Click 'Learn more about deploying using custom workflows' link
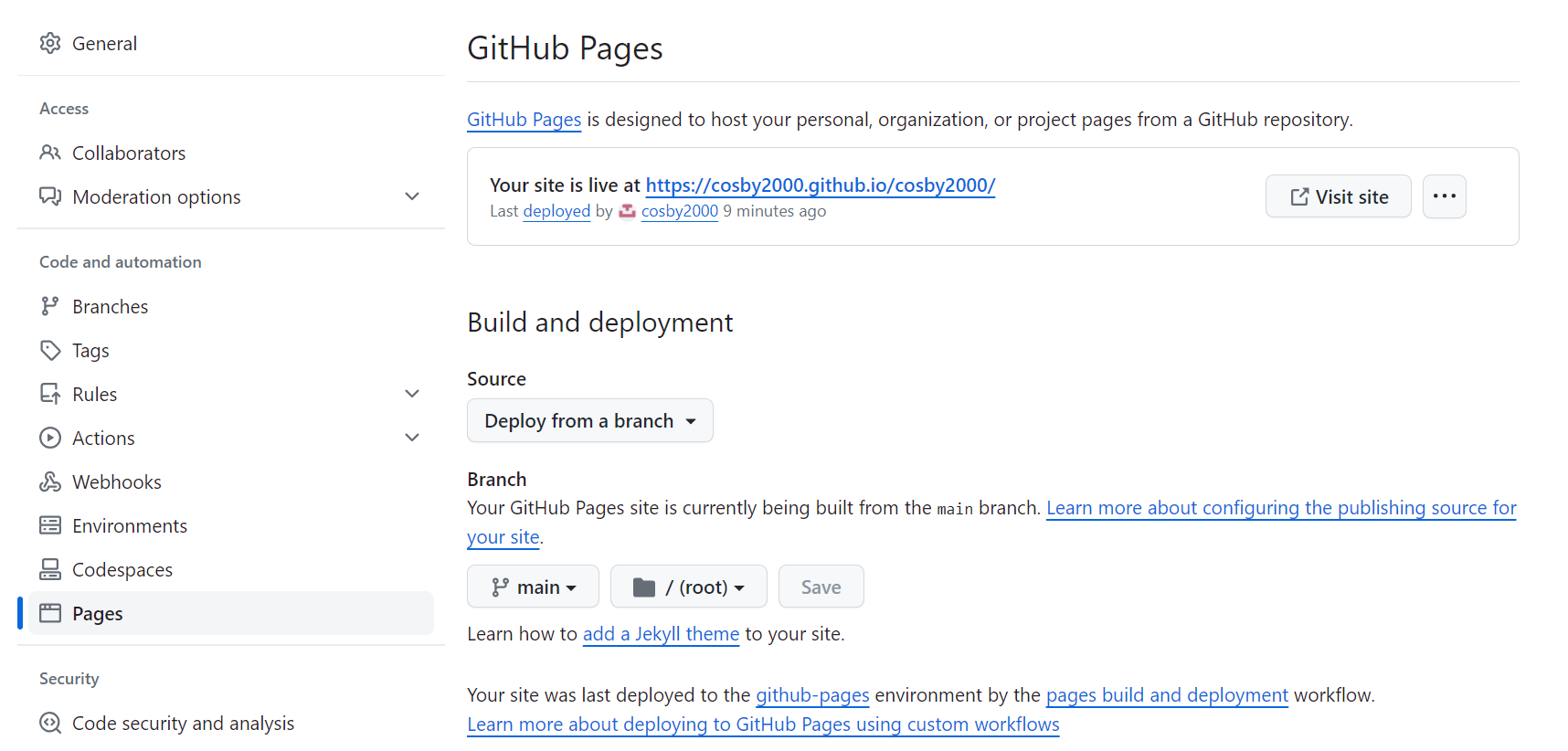Image resolution: width=1568 pixels, height=751 pixels. [763, 725]
